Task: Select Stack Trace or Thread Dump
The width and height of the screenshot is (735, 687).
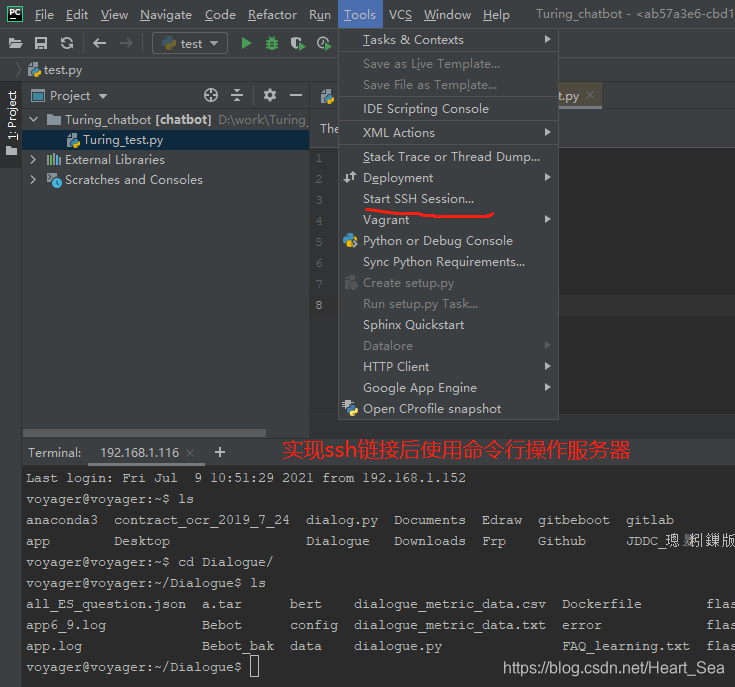Action: tap(449, 157)
